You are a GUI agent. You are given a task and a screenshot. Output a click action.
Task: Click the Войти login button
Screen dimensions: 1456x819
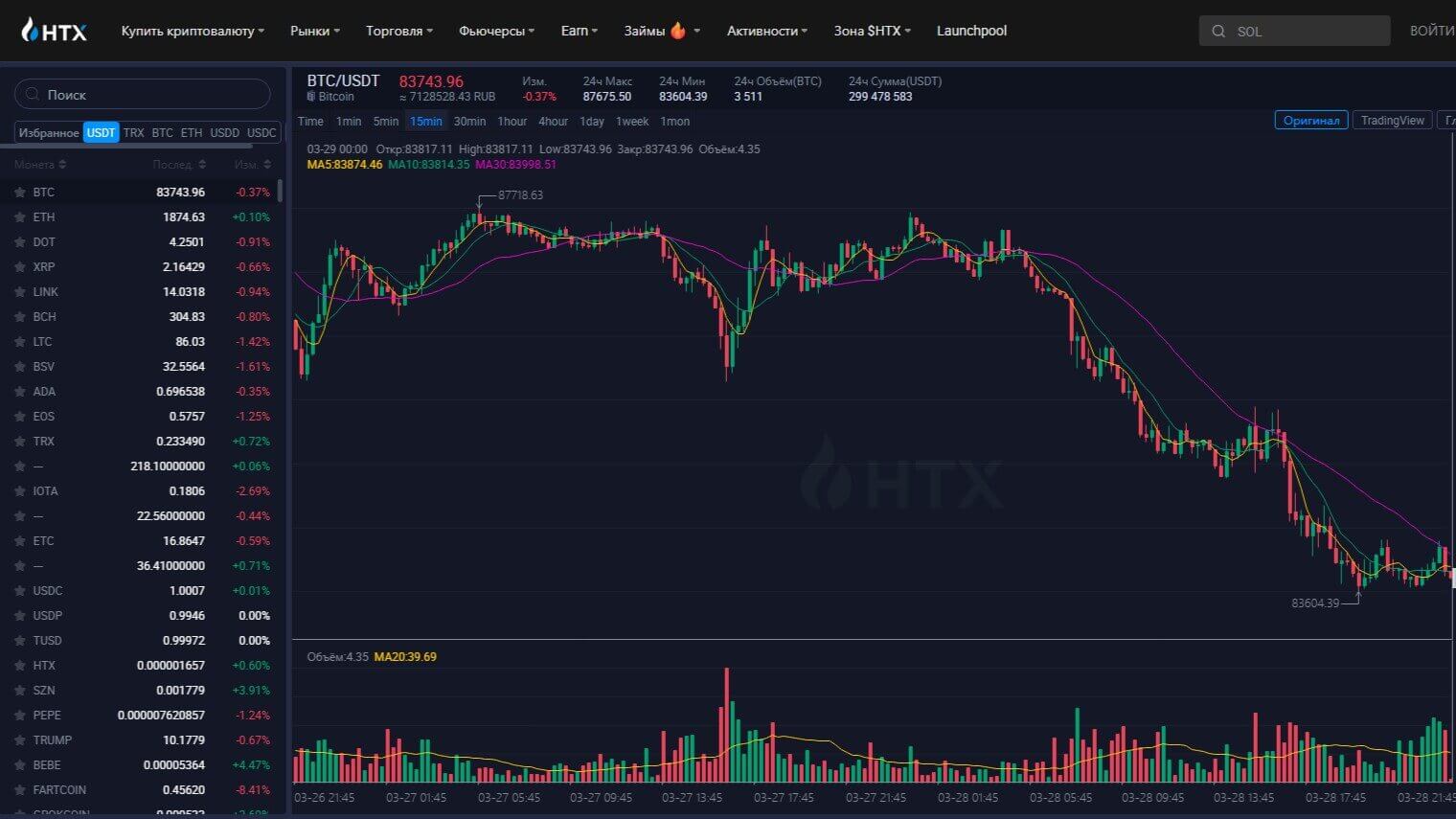tap(1431, 31)
